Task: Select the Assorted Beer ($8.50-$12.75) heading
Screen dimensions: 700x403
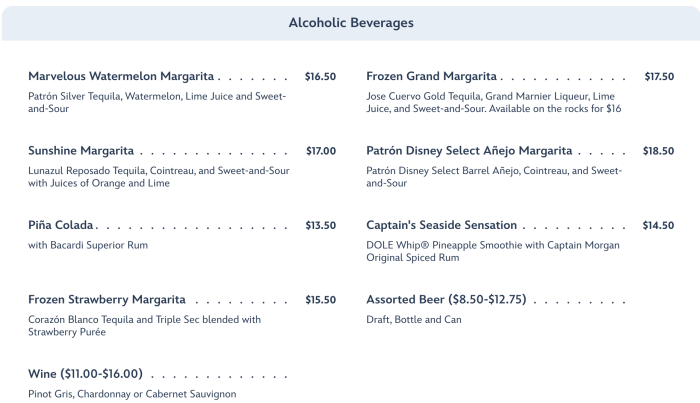Action: [446, 300]
